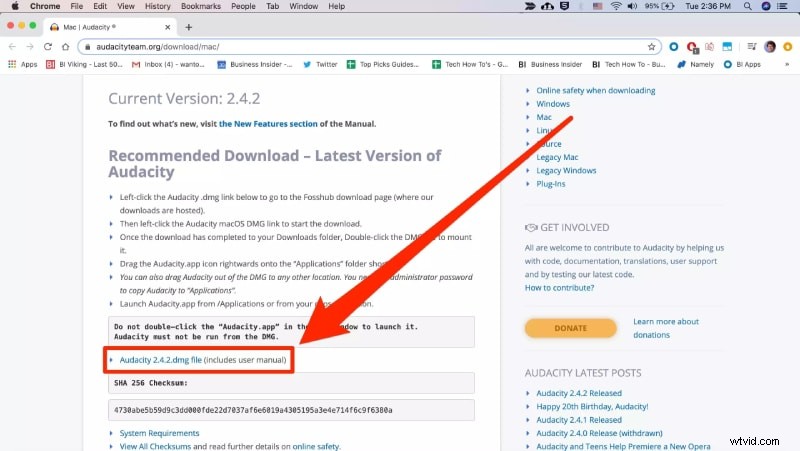Viewport: 800px width, 451px height.
Task: Open the Inbox (4) bookmark
Action: pos(168,64)
